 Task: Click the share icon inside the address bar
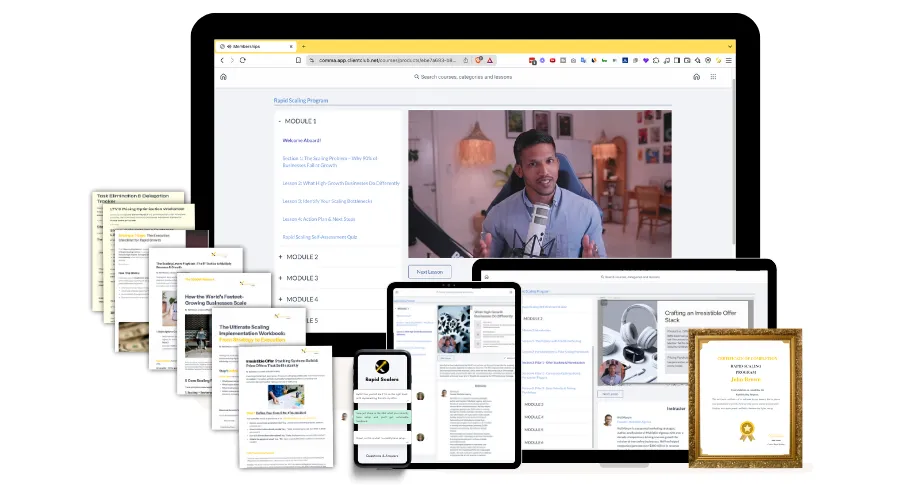coord(465,60)
